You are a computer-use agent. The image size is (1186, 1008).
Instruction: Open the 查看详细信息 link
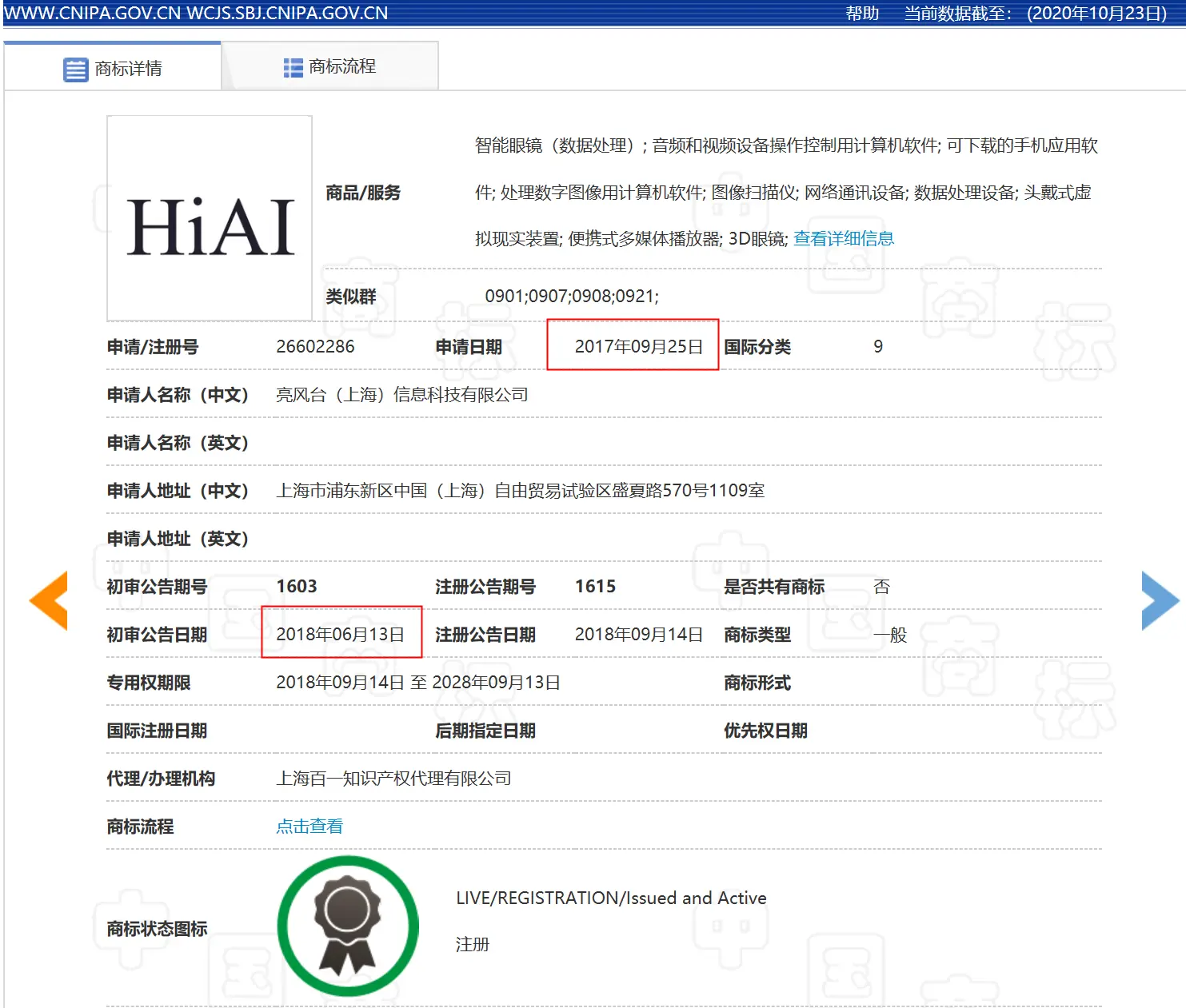pos(843,238)
